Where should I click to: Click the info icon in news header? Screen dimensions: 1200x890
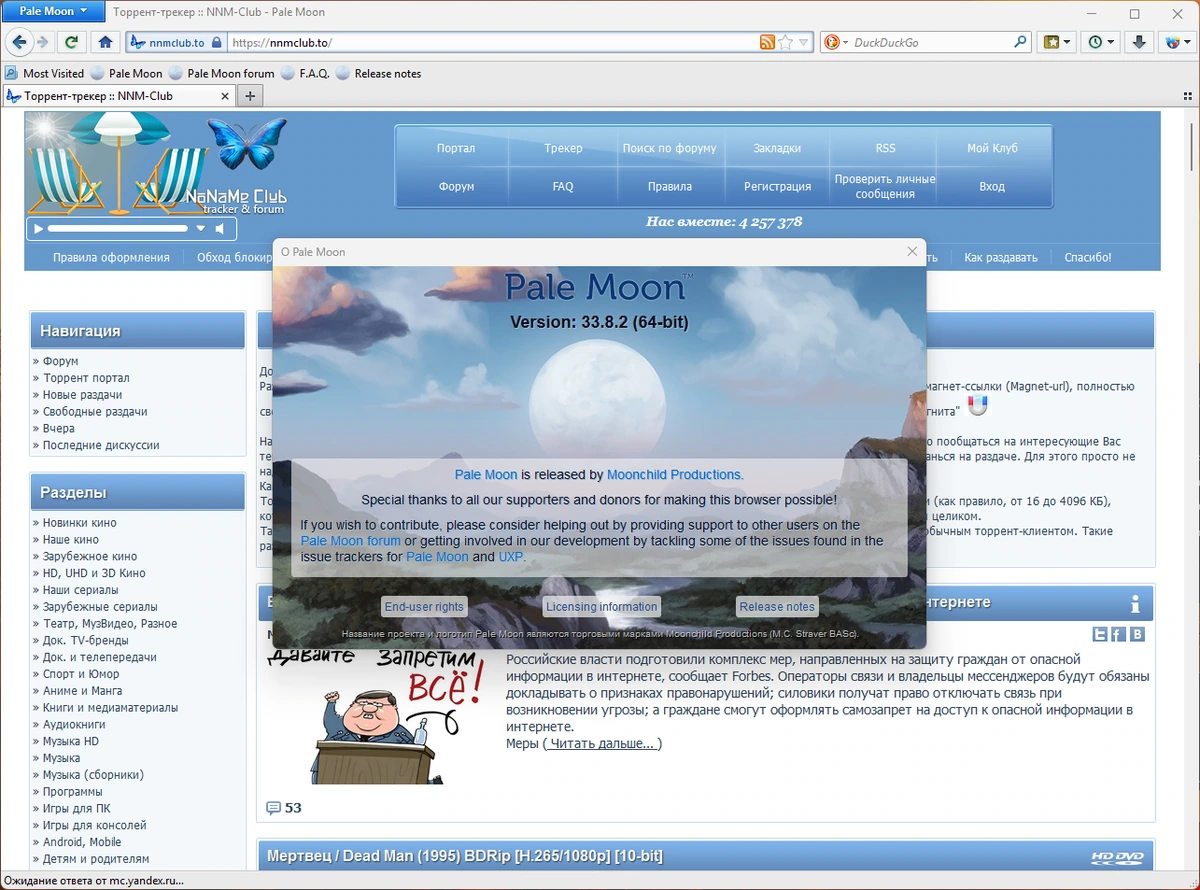tap(1135, 604)
